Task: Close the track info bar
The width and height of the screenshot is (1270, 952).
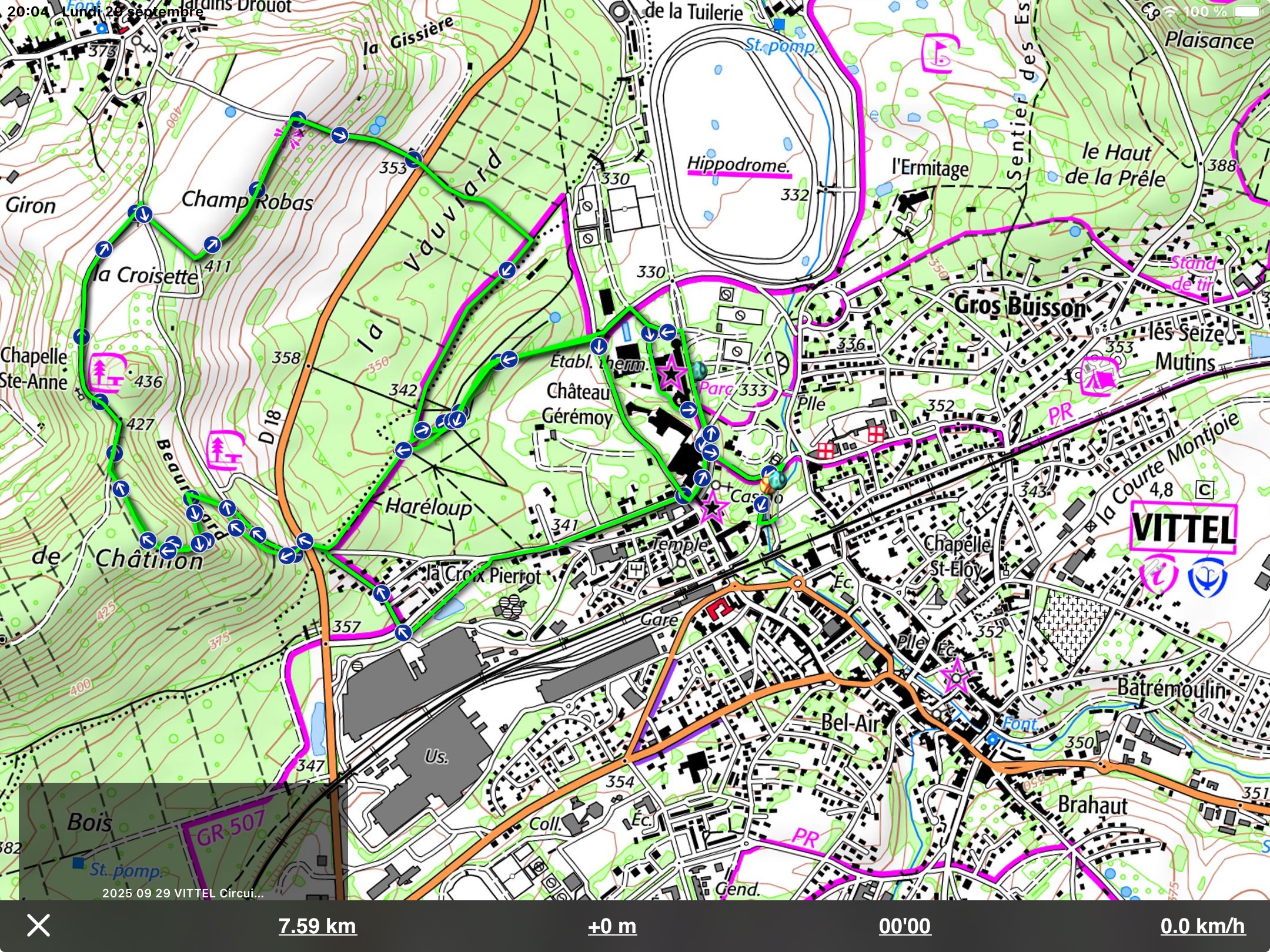Action: click(39, 926)
